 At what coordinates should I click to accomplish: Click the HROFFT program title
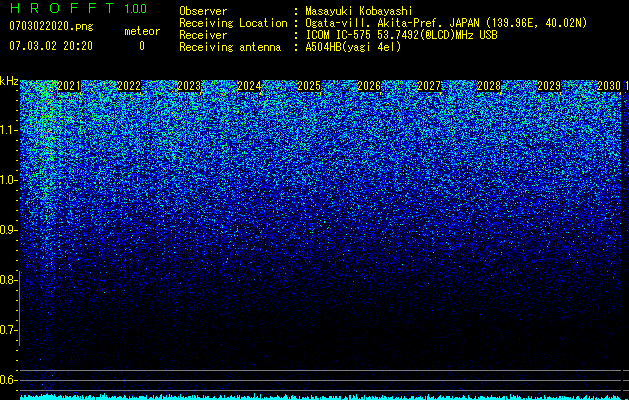click(x=62, y=8)
